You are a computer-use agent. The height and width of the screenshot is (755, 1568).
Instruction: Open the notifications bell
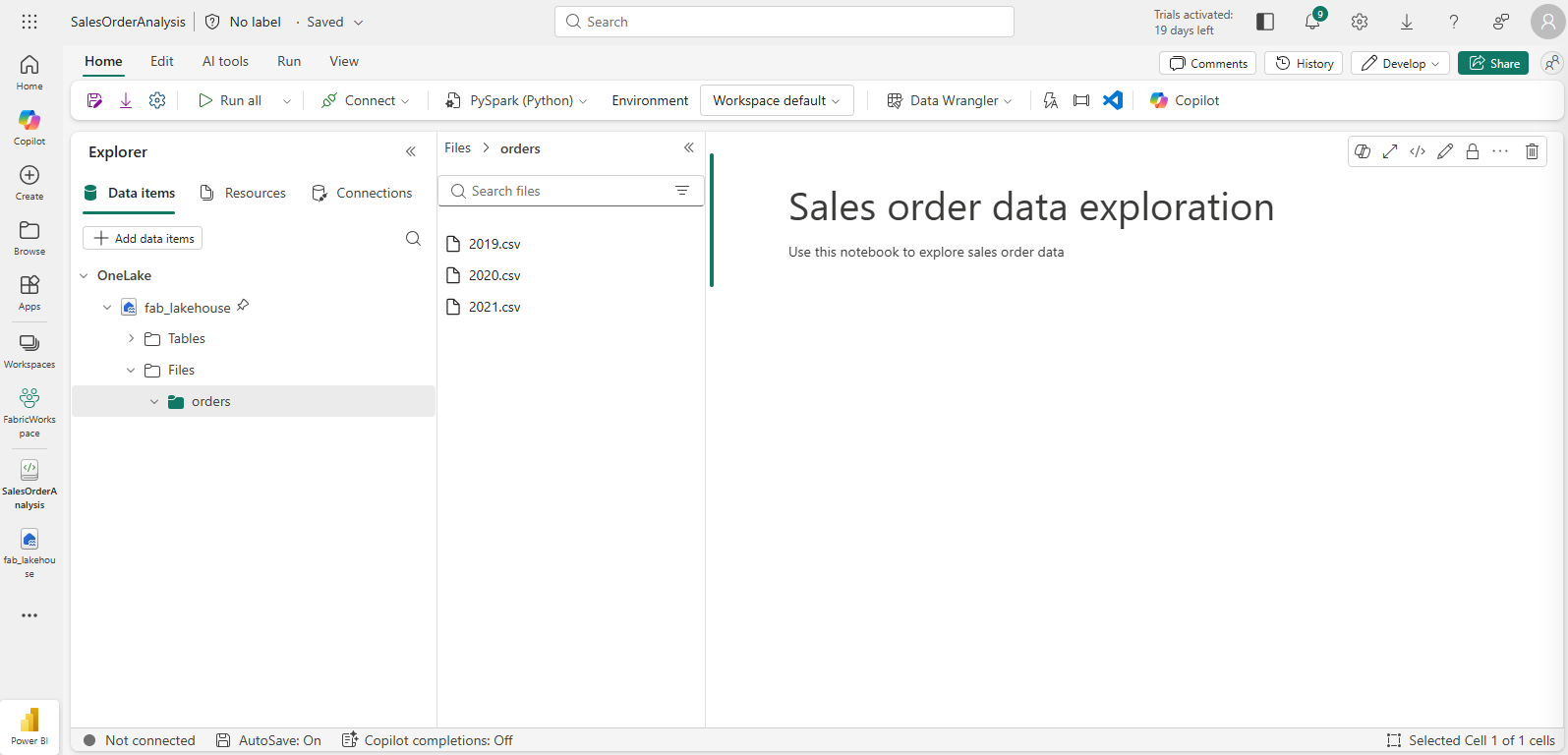(1312, 22)
